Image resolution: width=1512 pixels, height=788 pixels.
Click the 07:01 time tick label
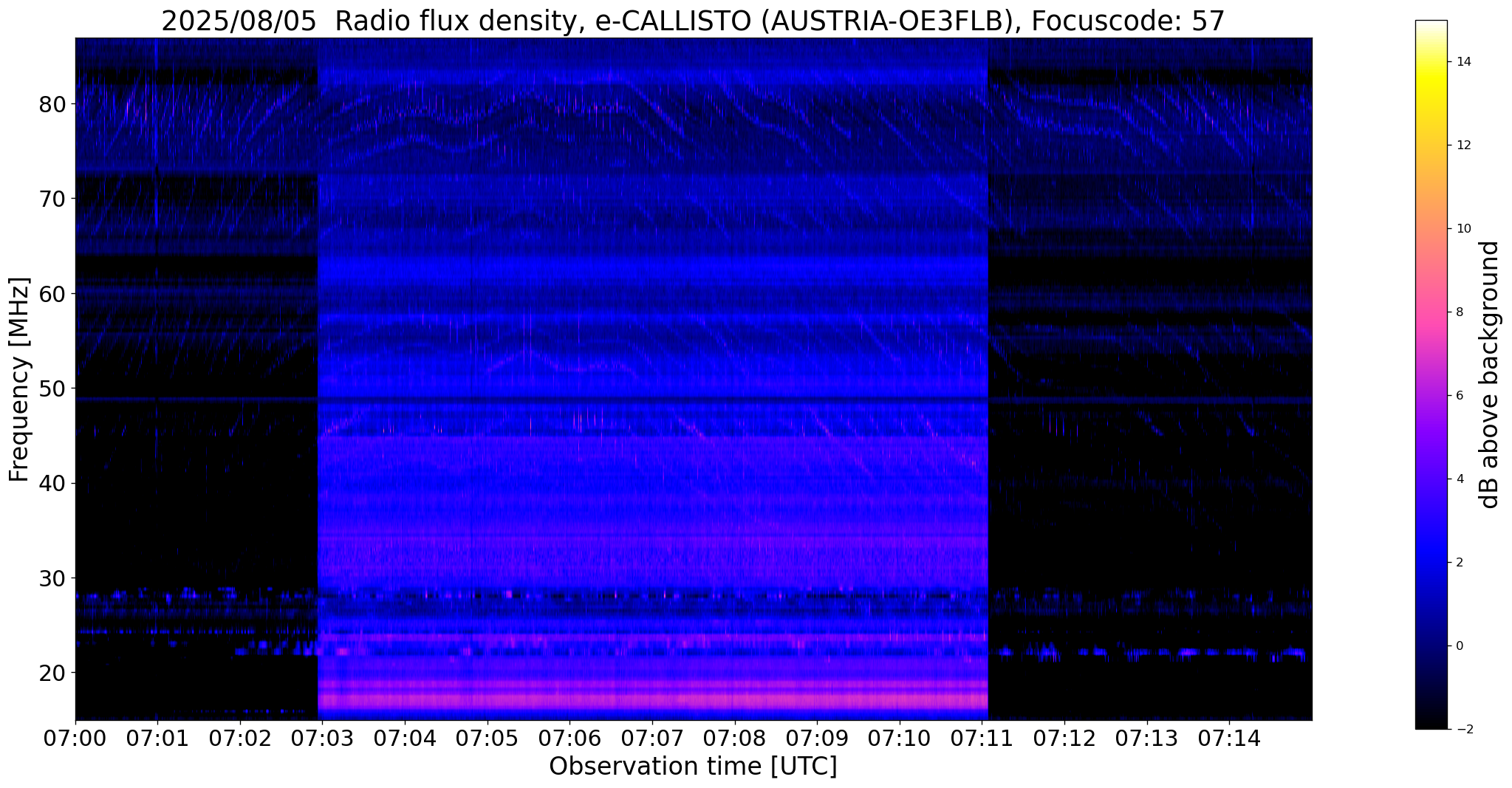[x=157, y=739]
